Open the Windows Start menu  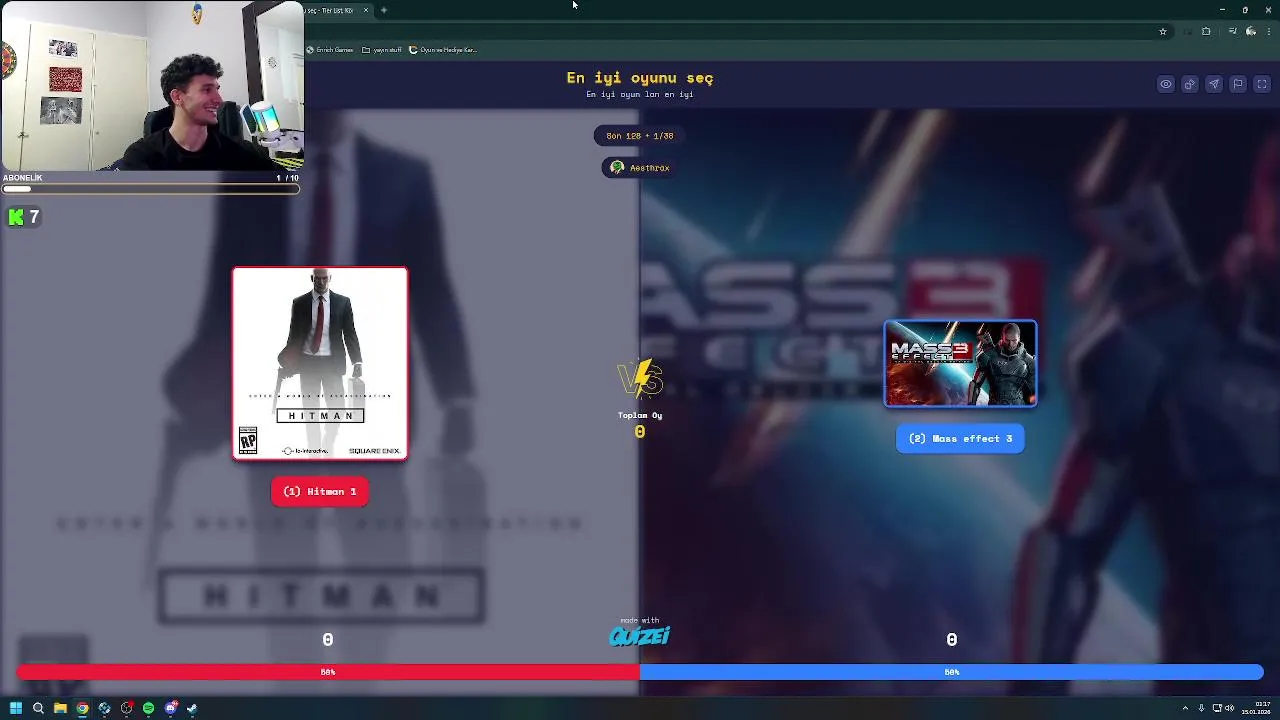pos(16,708)
